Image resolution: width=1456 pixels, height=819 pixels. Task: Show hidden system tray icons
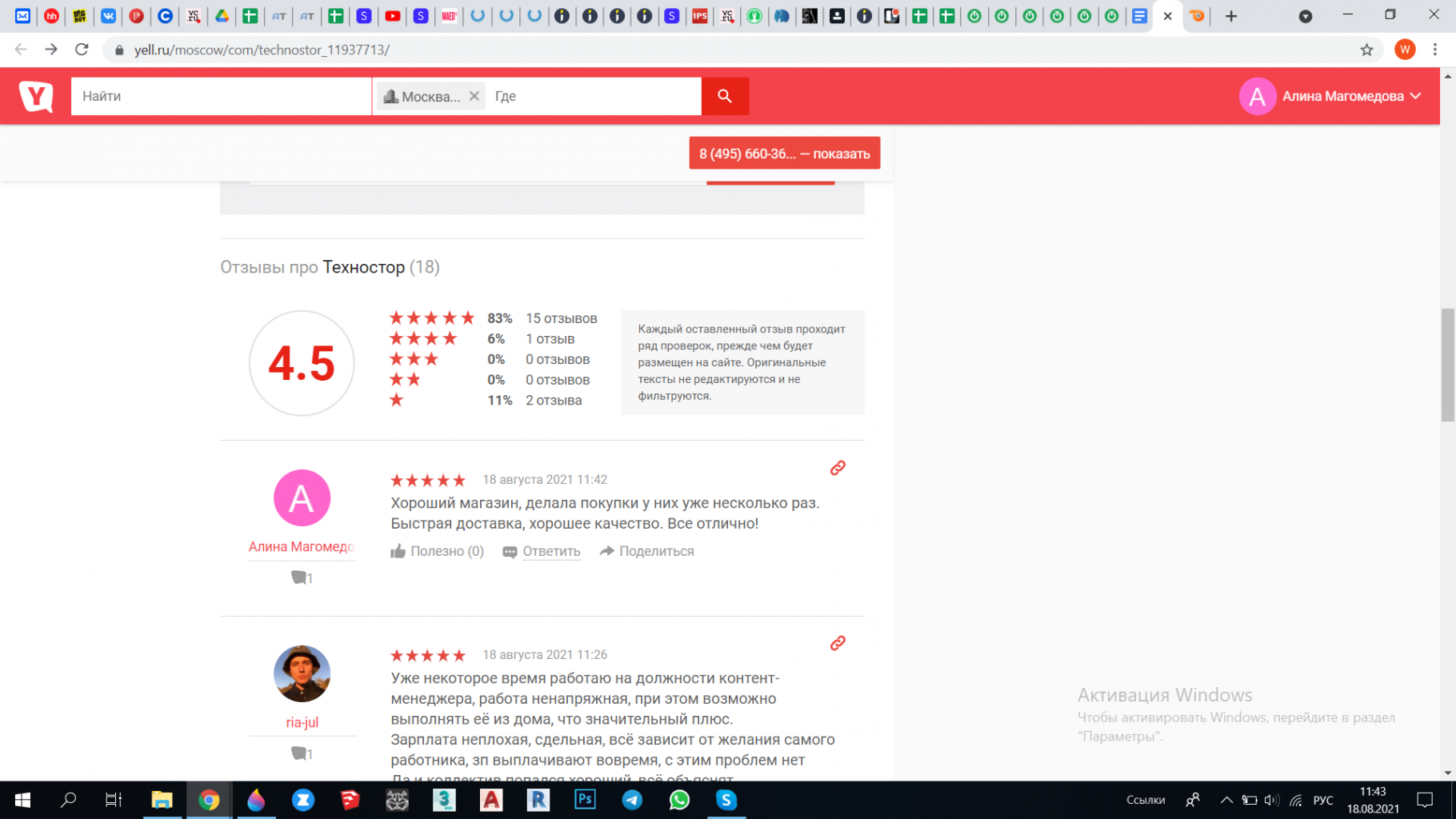[1226, 800]
